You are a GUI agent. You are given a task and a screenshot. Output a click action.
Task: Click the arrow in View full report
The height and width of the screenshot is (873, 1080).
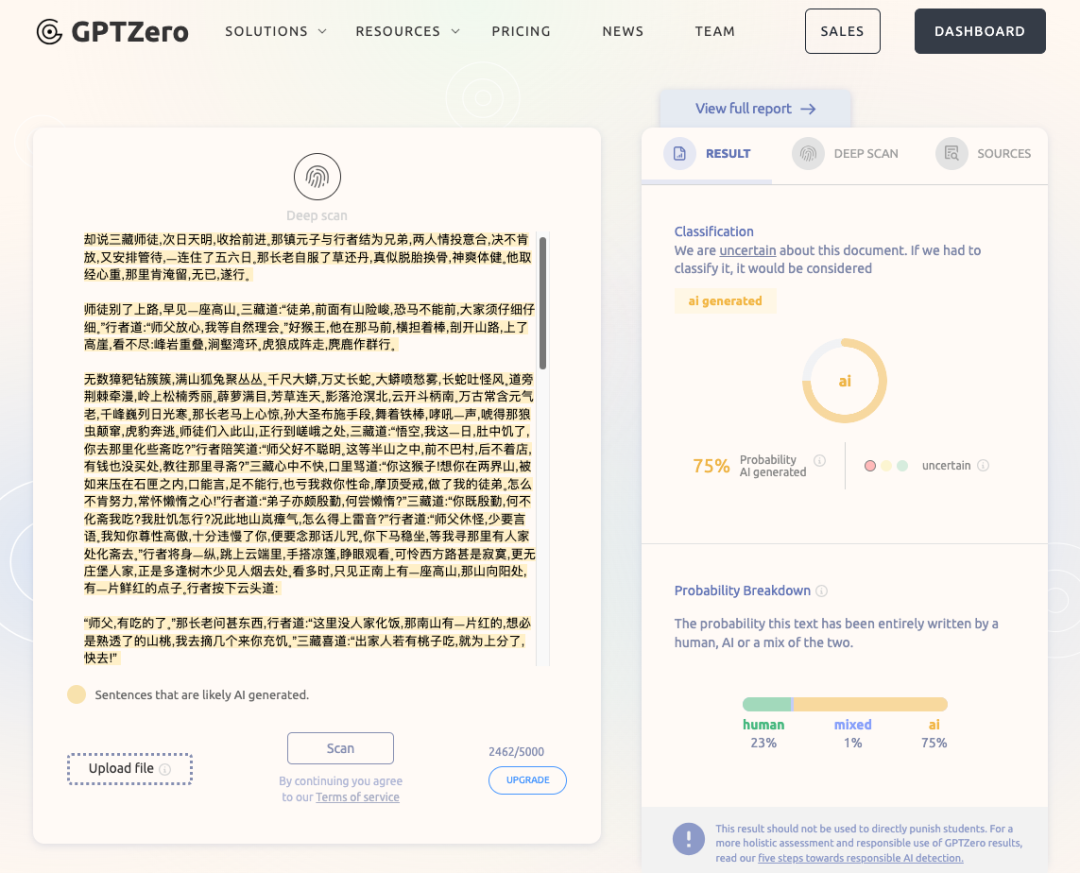click(x=808, y=109)
